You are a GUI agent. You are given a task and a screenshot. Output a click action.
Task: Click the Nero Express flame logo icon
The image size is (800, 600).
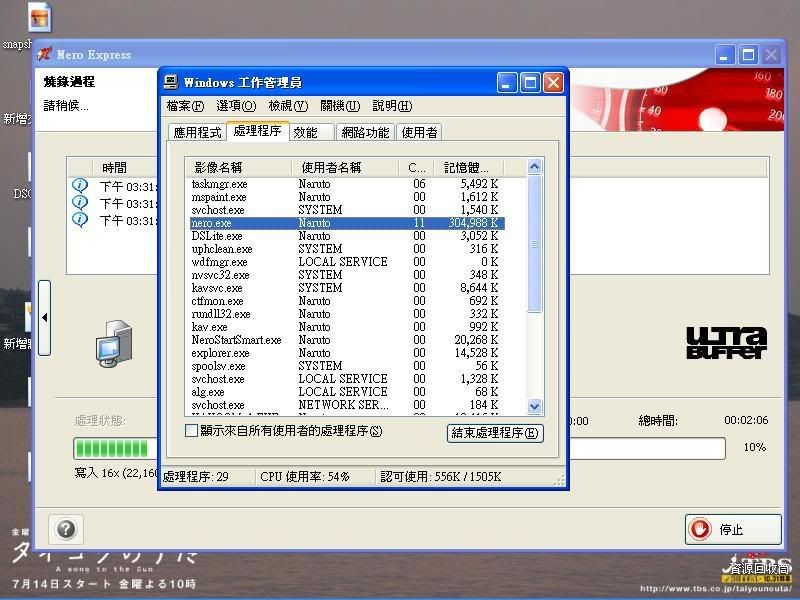tap(44, 54)
